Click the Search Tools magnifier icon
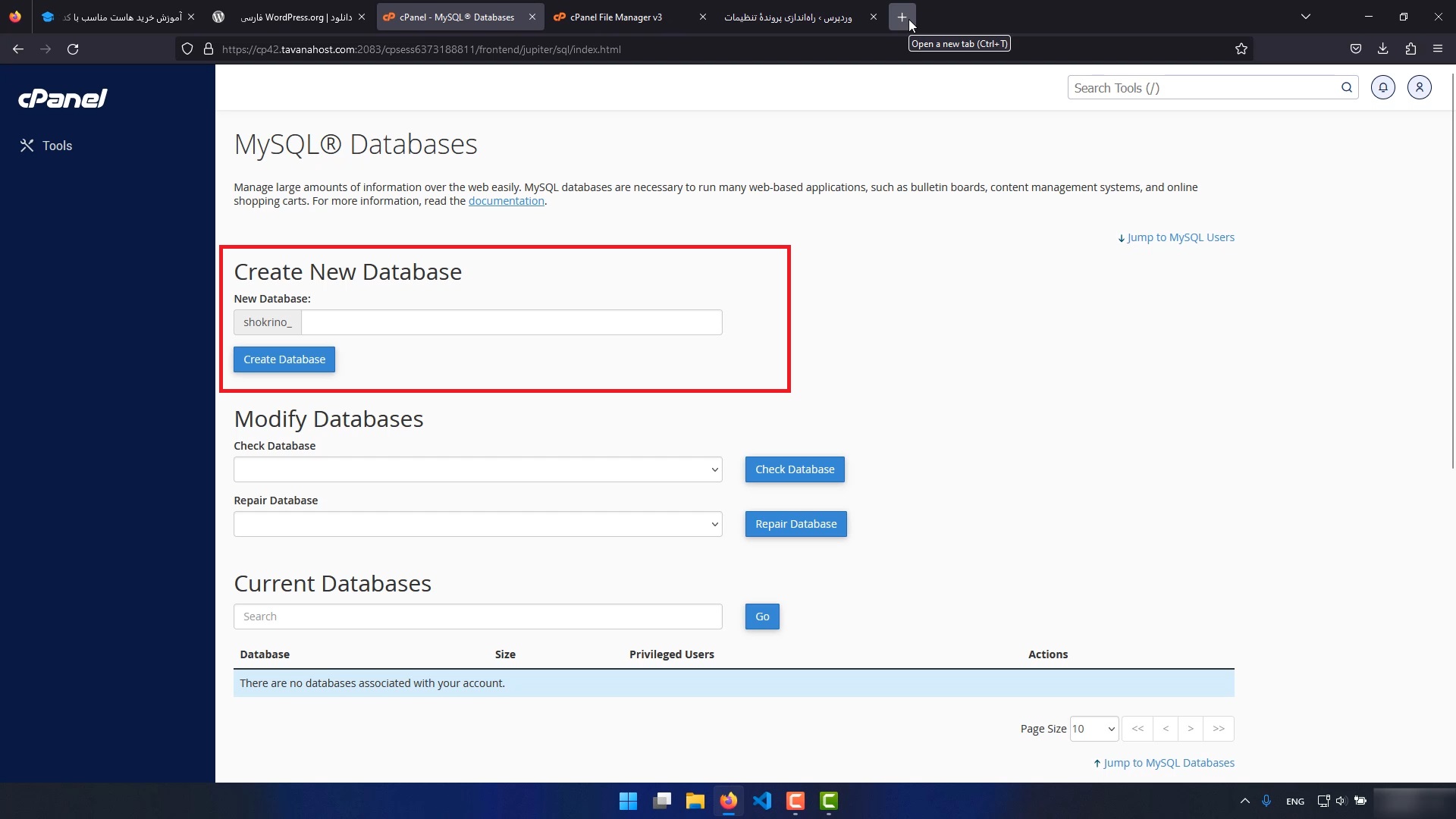The width and height of the screenshot is (1456, 819). pos(1347,87)
